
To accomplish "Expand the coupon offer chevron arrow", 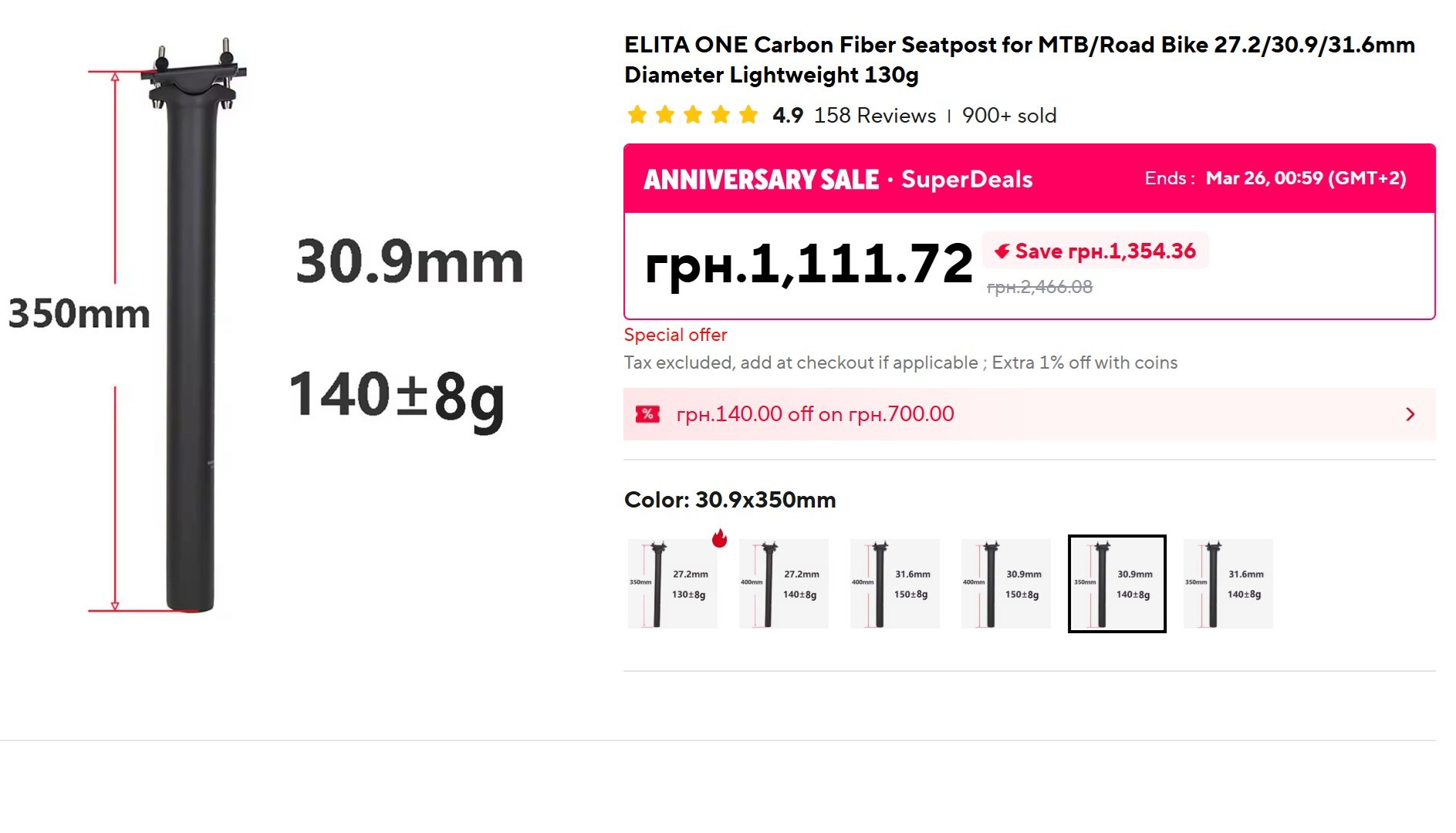I will tap(1410, 414).
